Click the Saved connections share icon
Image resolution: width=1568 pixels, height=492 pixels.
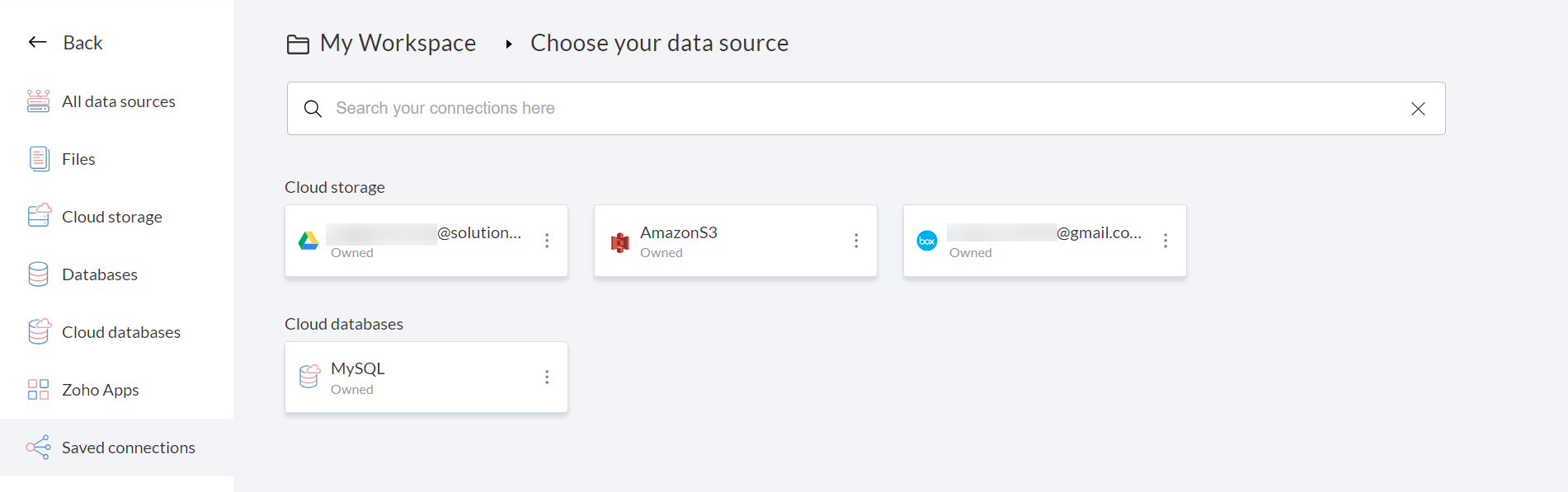click(x=39, y=447)
